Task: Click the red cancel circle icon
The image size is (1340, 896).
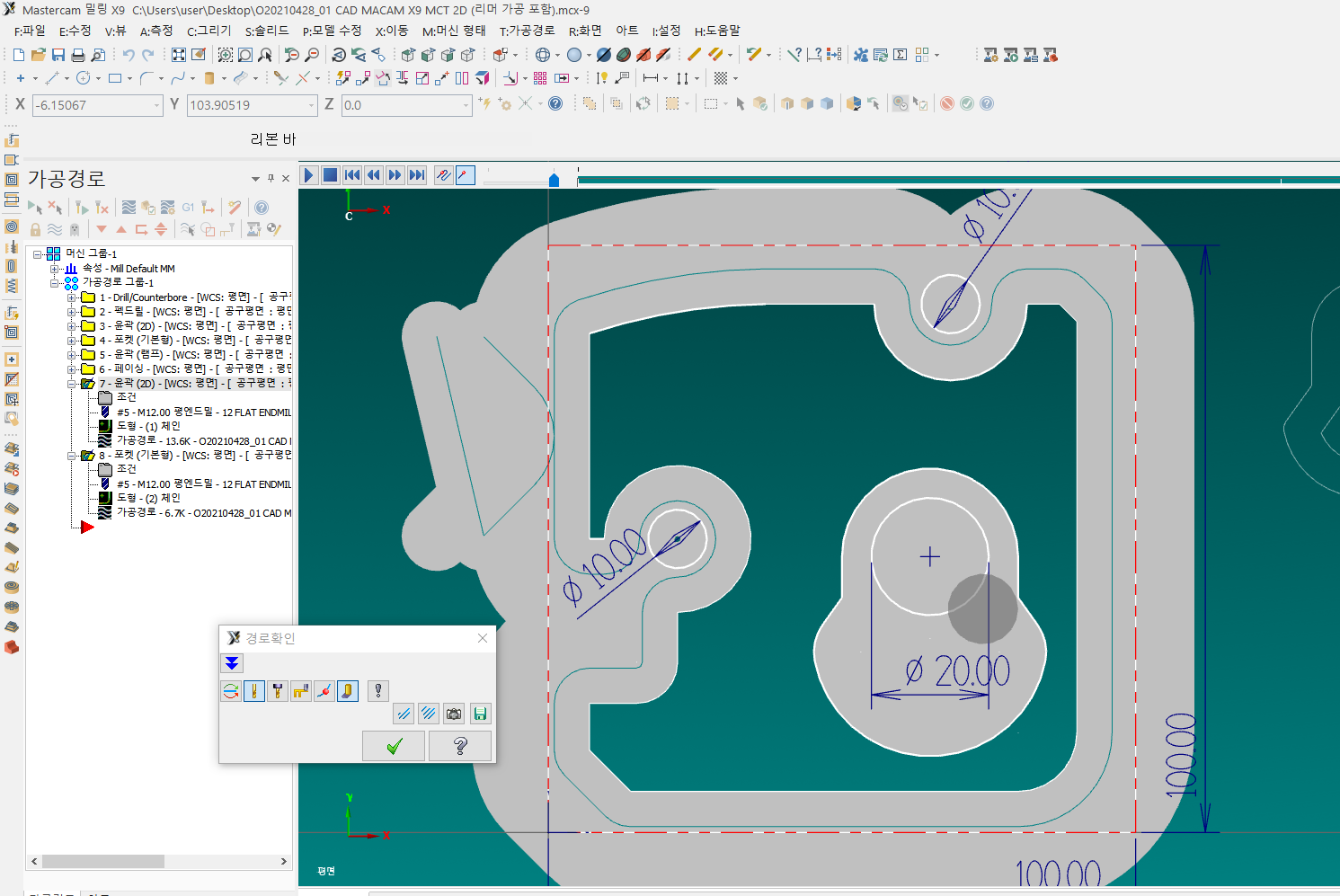Action: click(947, 103)
